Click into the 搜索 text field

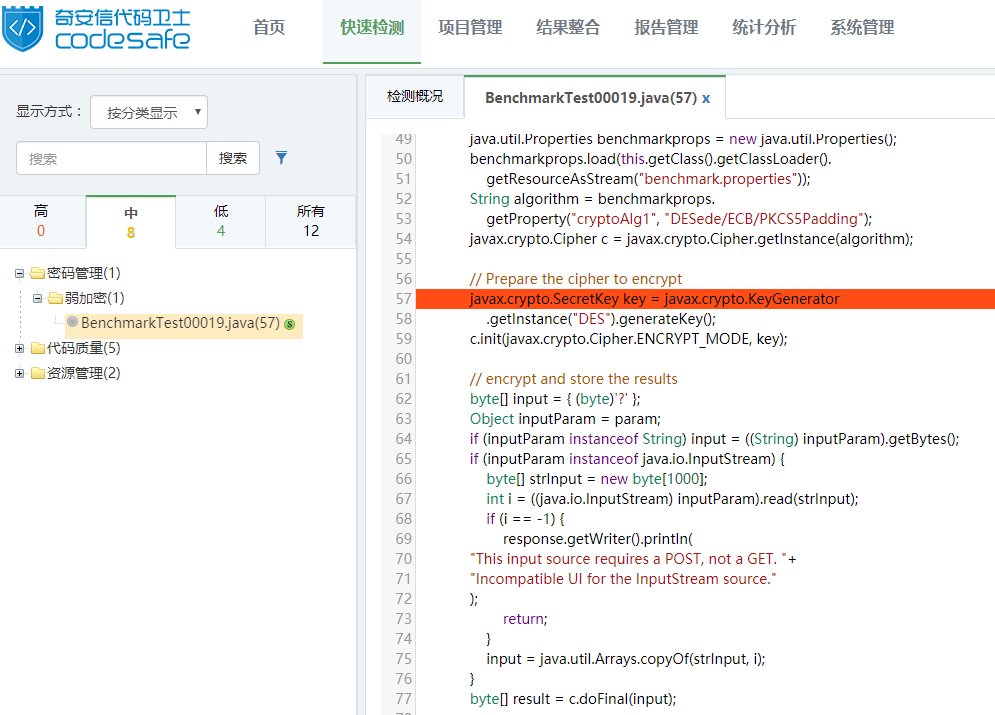coord(111,158)
